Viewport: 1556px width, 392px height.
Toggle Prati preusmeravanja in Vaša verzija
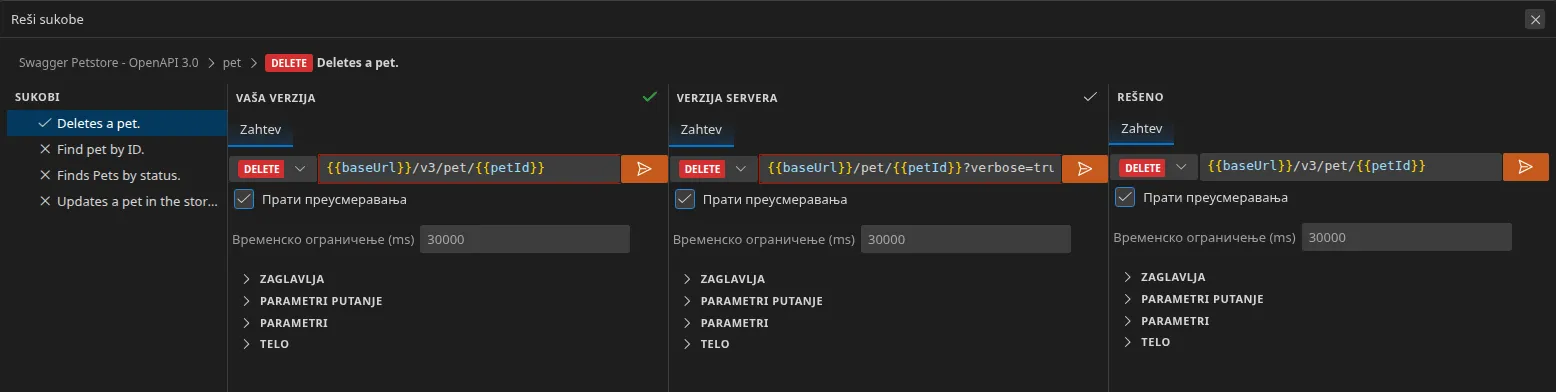244,199
